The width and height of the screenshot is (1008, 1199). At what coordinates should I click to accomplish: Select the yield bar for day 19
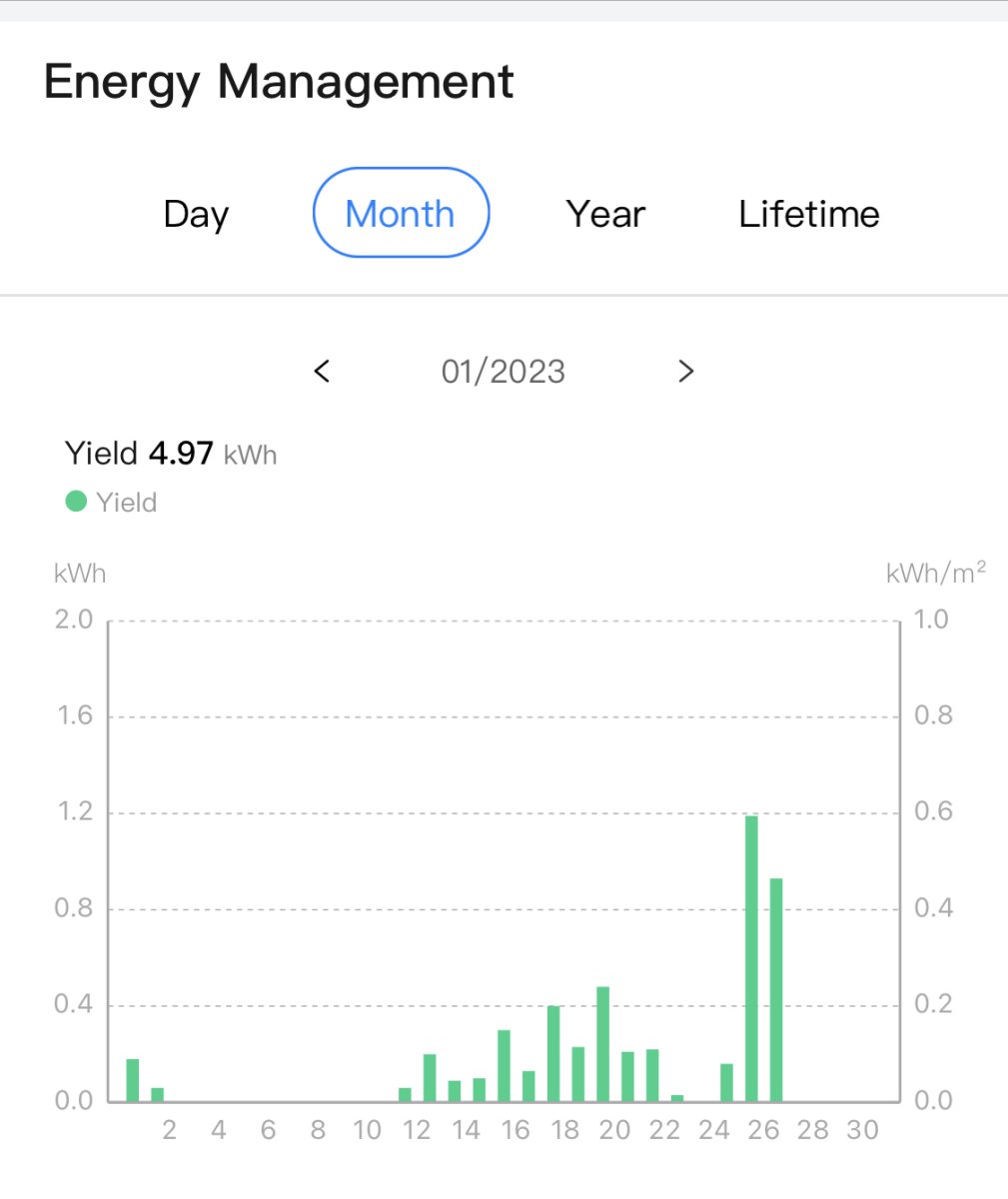pos(602,1044)
